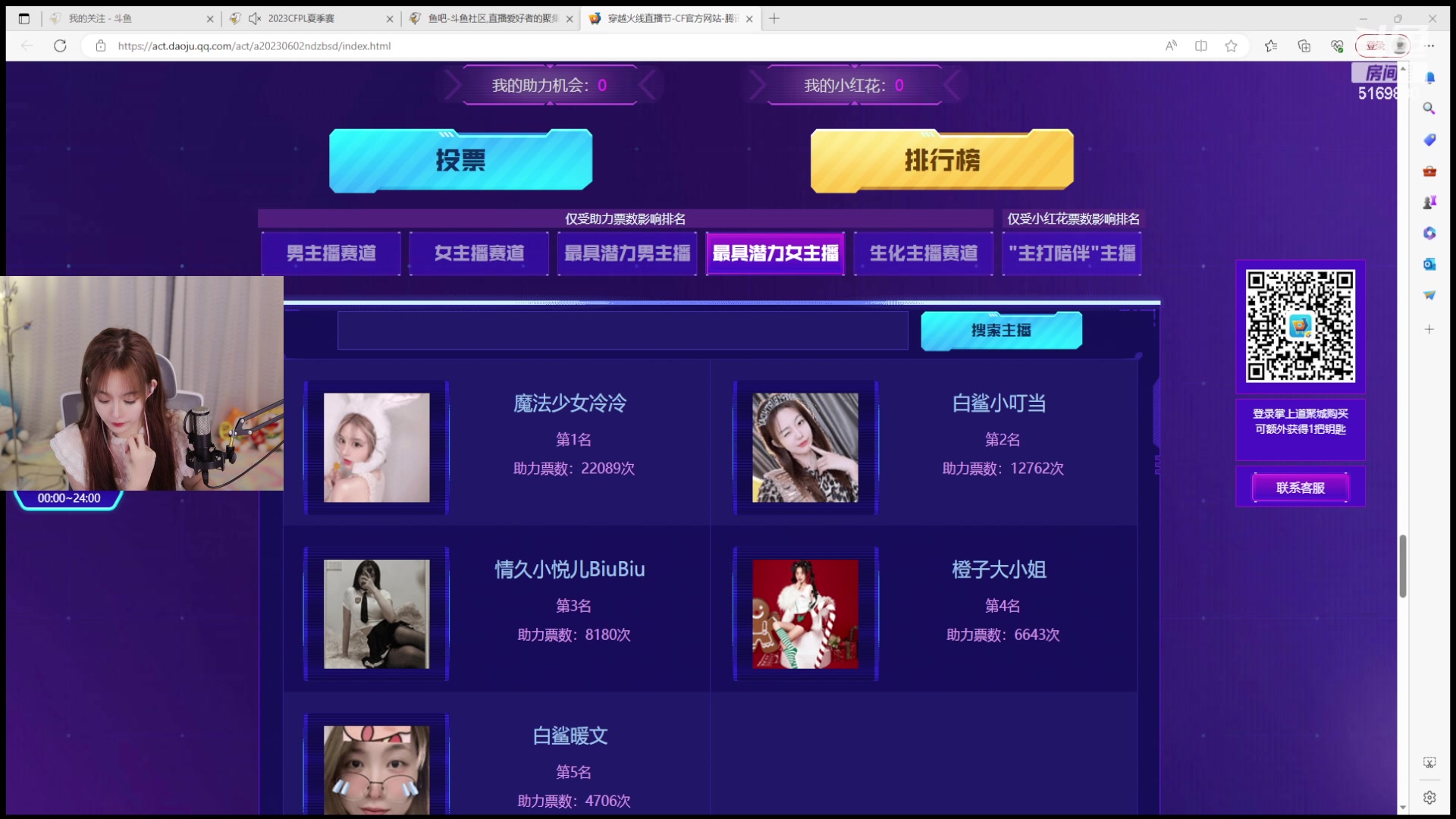Screen dimensions: 1456x819
Task: Open sidebar Tools briefcase icon
Action: pyautogui.click(x=1429, y=171)
